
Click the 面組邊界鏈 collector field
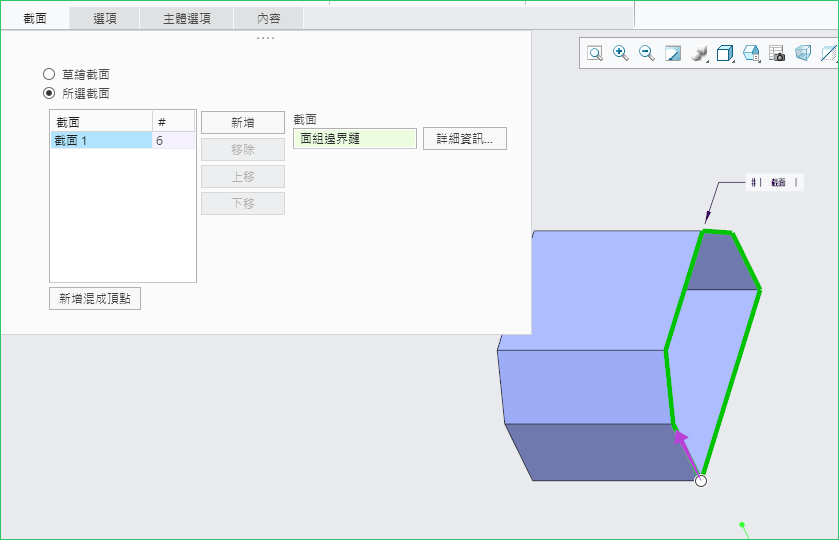click(x=354, y=139)
